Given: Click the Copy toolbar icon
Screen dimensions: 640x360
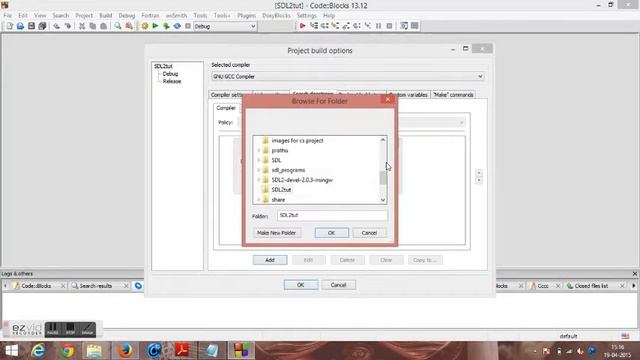Looking at the screenshot, I should tap(93, 26).
